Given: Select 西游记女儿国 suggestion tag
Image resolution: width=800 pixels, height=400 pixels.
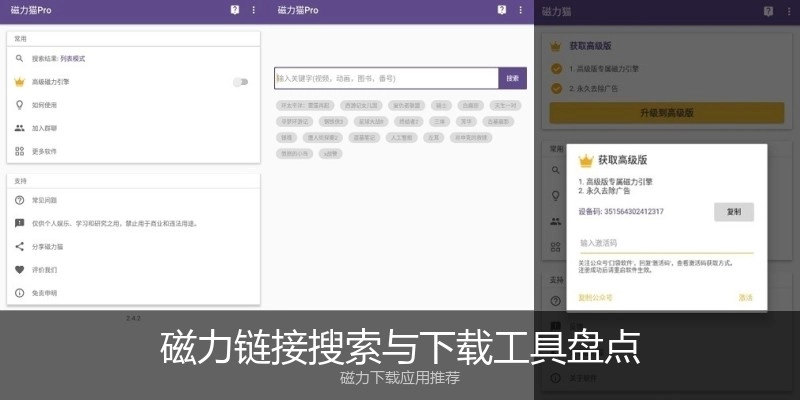Looking at the screenshot, I should [x=361, y=106].
